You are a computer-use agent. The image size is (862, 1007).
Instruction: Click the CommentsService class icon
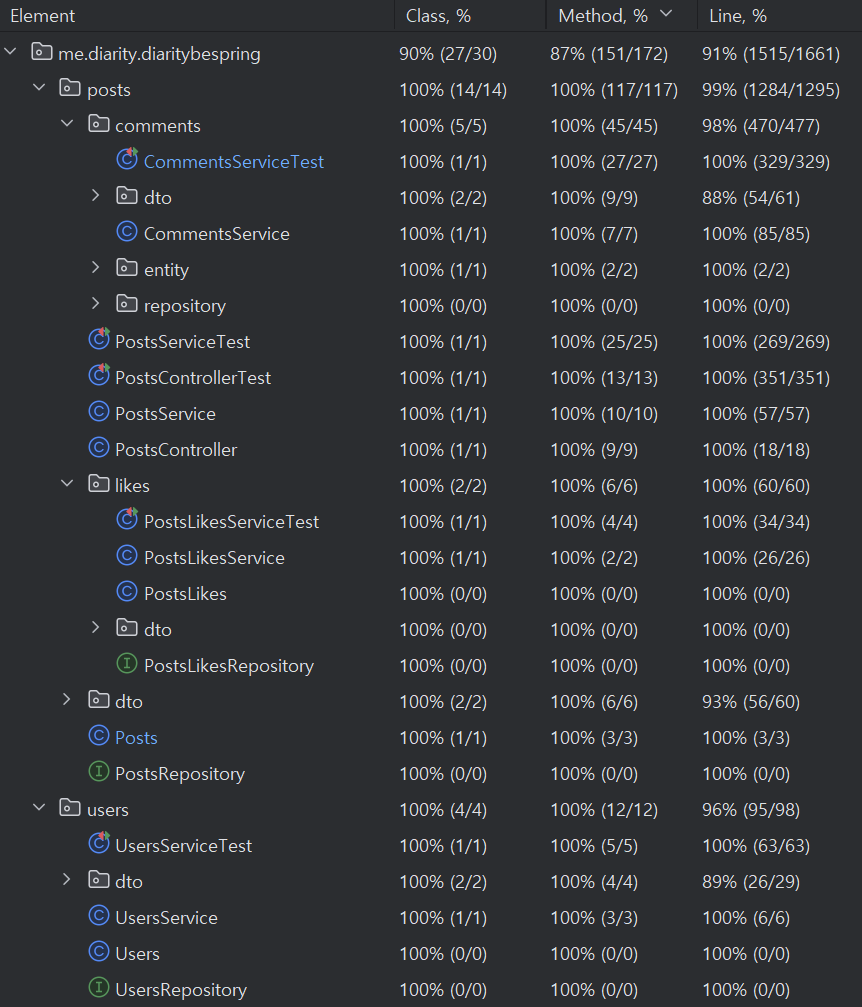tap(127, 231)
